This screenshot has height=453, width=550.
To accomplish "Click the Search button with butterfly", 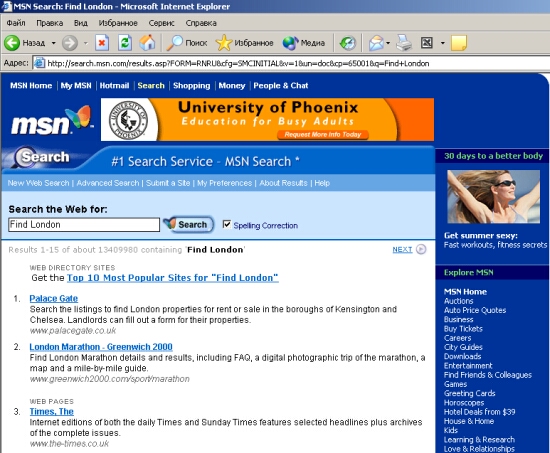I will click(x=188, y=225).
